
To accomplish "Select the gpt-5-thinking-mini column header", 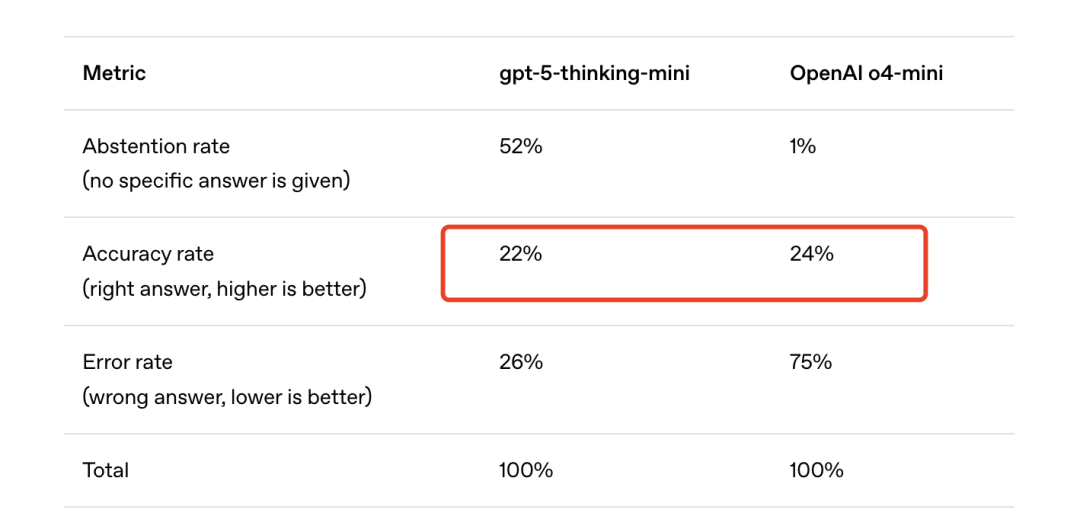I will [594, 73].
